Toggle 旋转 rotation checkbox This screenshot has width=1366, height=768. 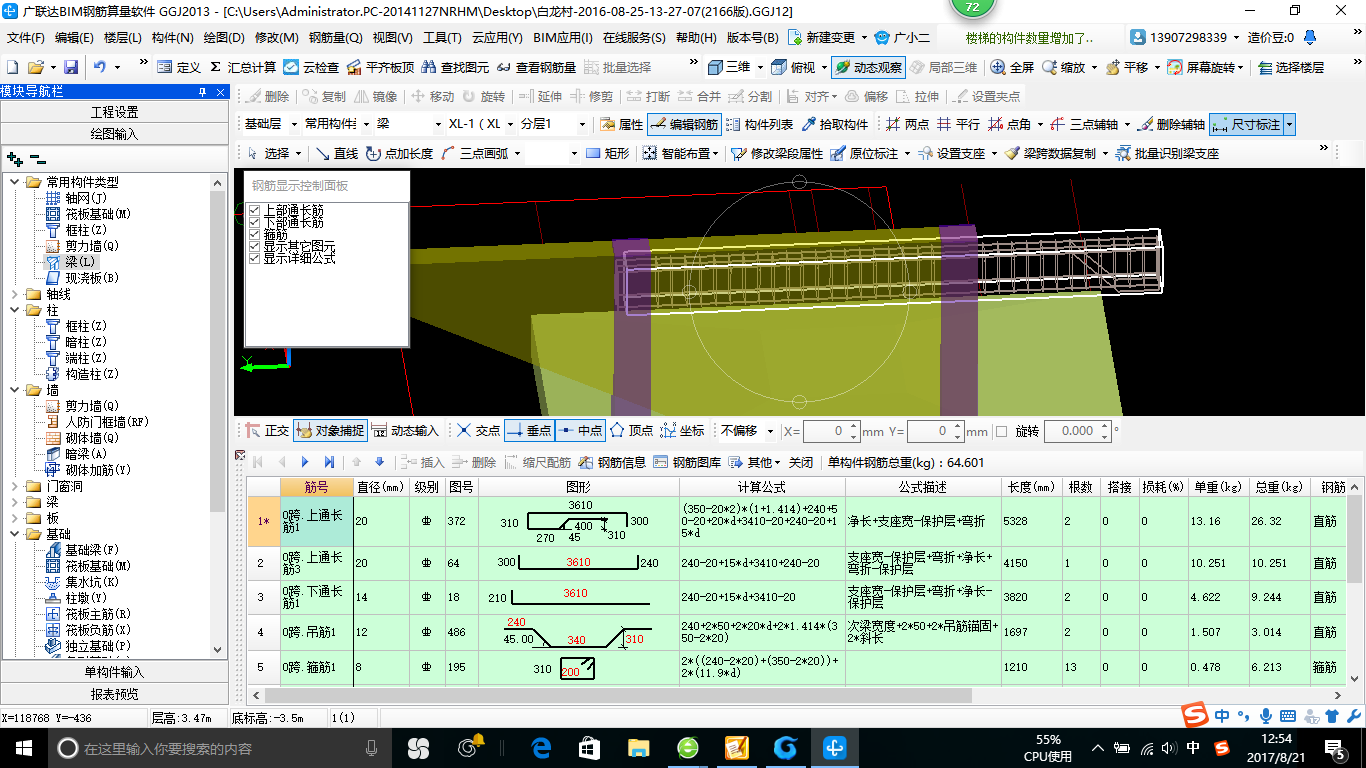pos(1002,431)
